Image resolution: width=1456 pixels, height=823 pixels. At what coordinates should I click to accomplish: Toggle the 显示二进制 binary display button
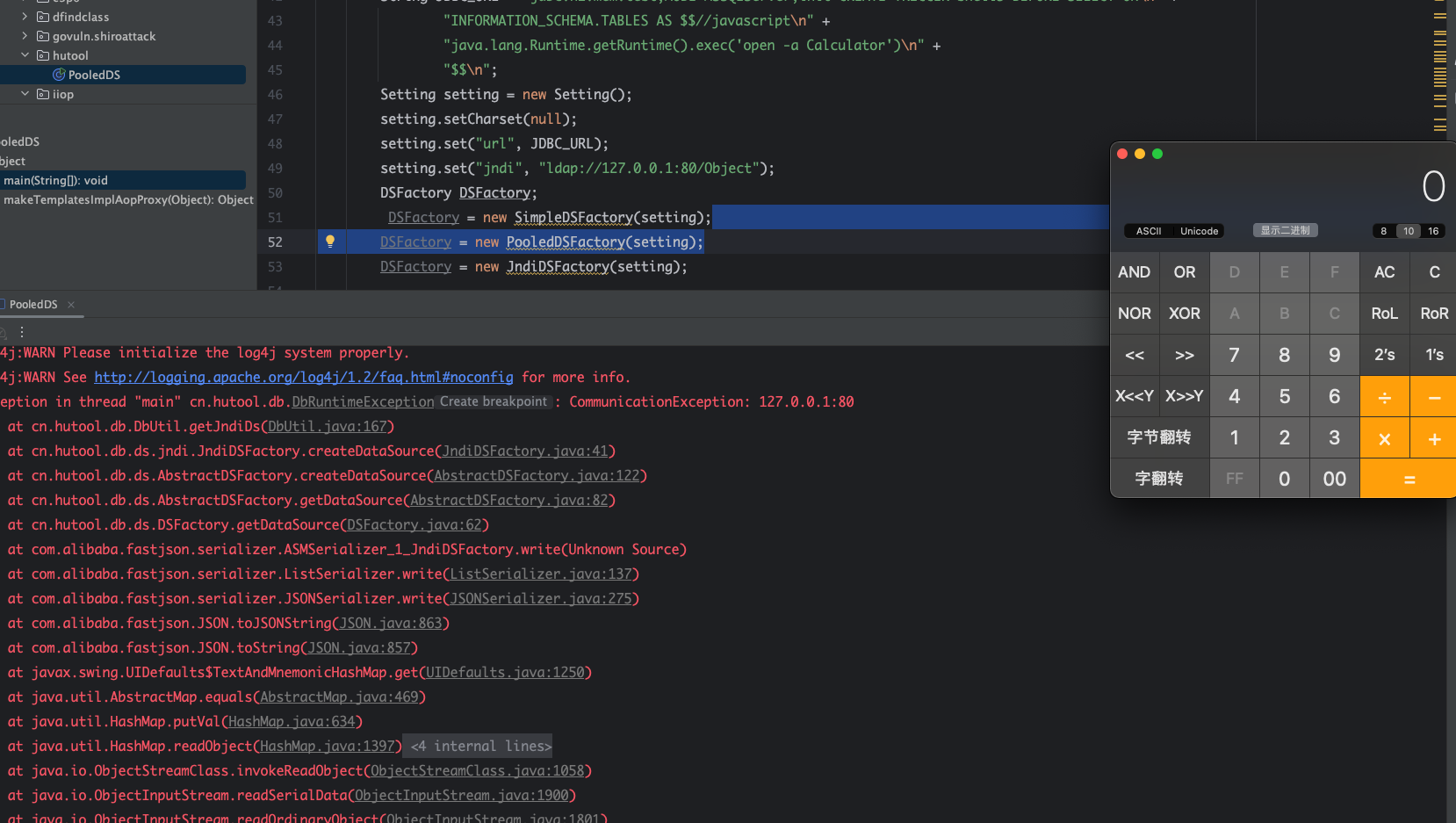[1285, 230]
